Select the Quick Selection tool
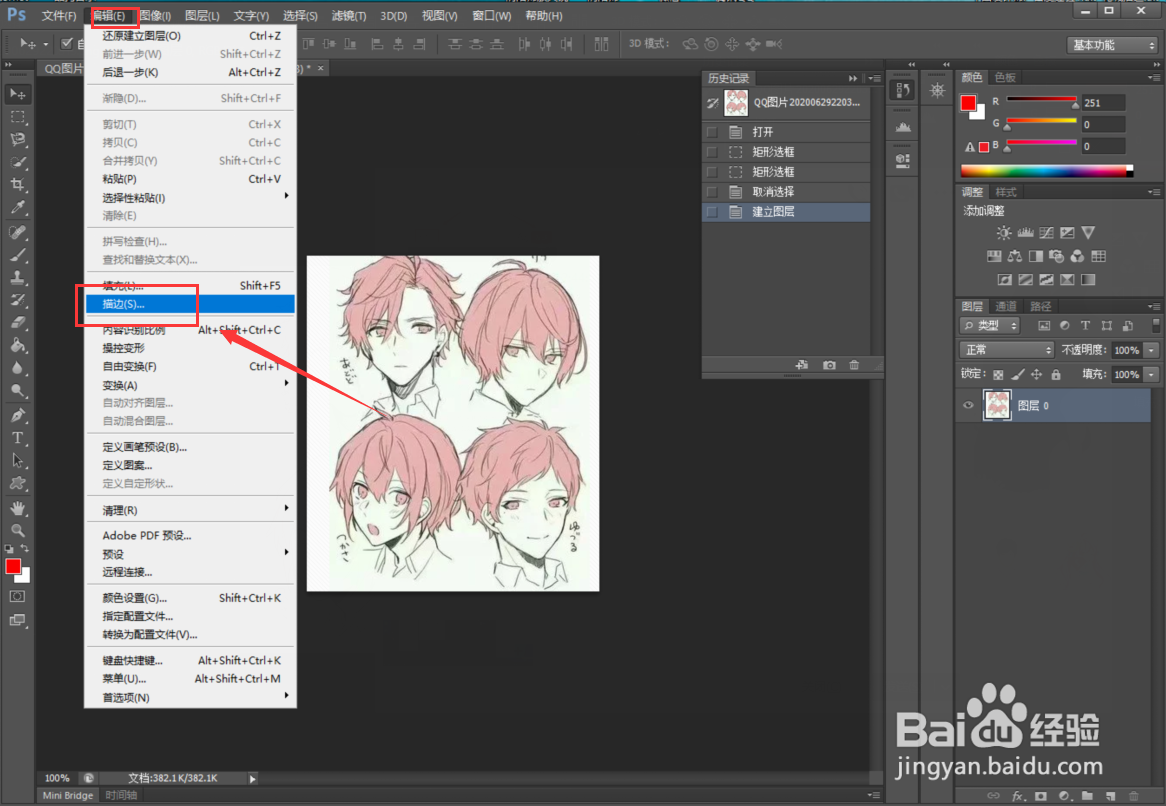The image size is (1166, 806). (x=17, y=162)
